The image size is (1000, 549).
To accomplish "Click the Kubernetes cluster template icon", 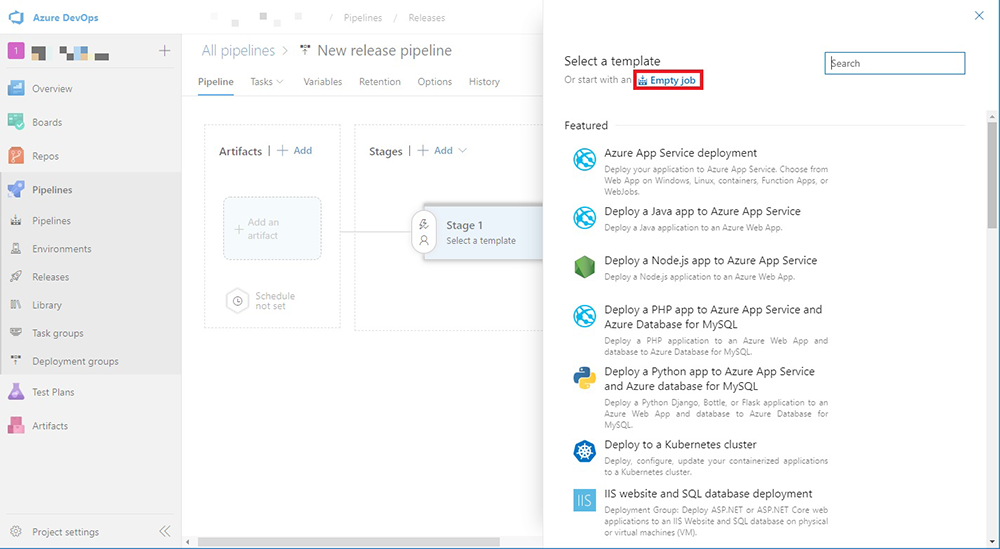I will [584, 451].
